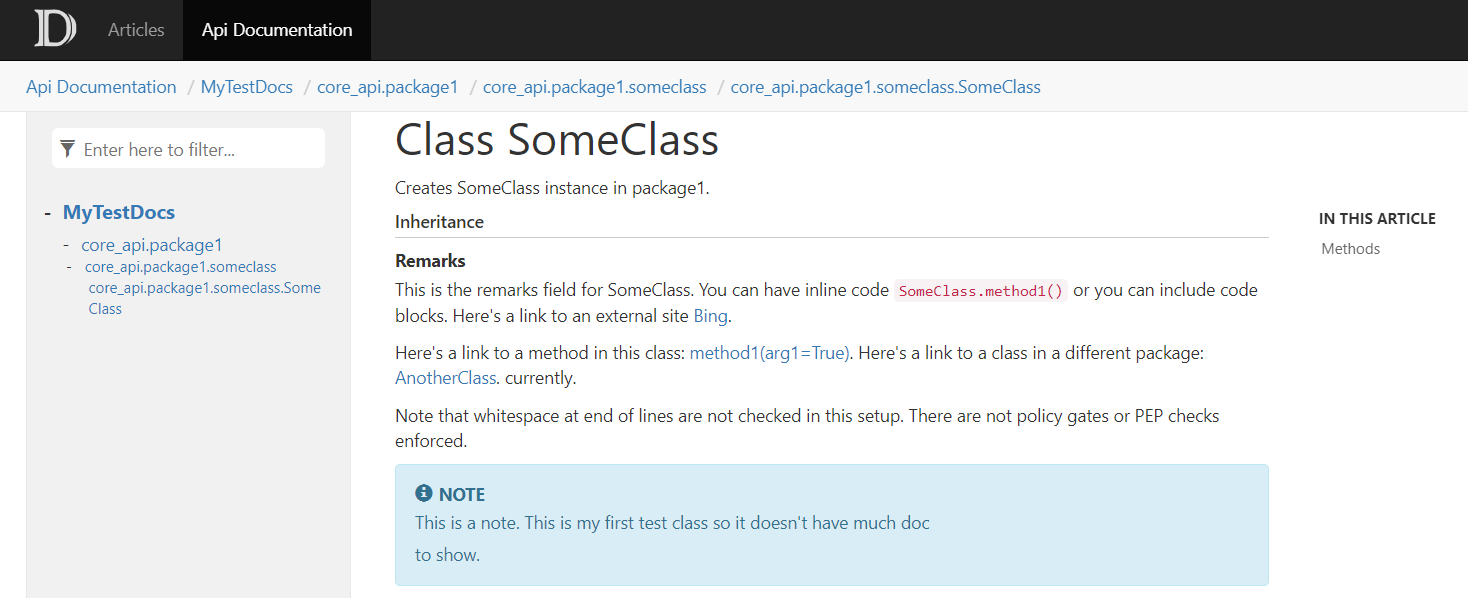Click the Bing external link
This screenshot has height=598, width=1468.
711,316
